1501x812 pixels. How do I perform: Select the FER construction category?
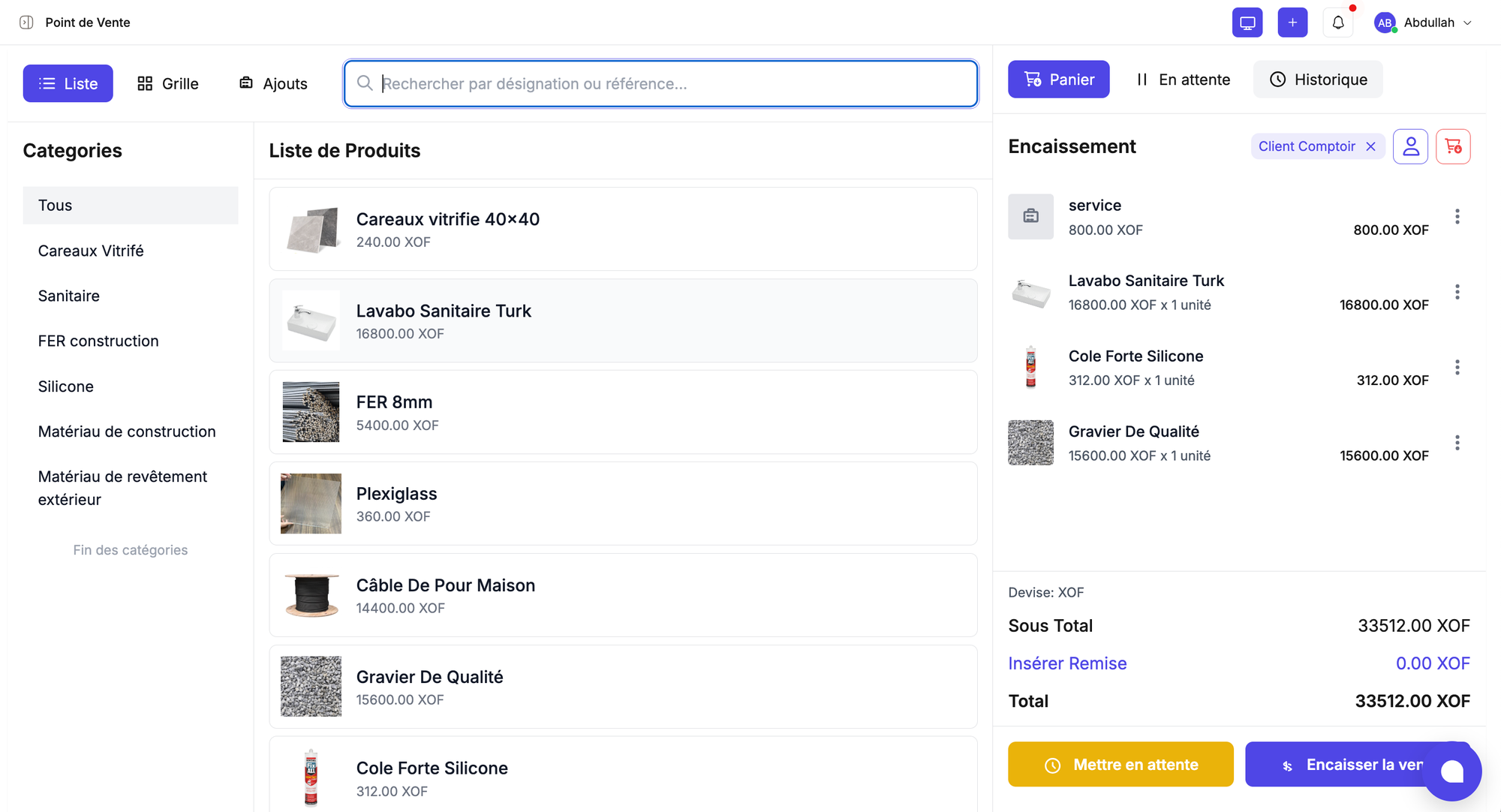pos(98,341)
